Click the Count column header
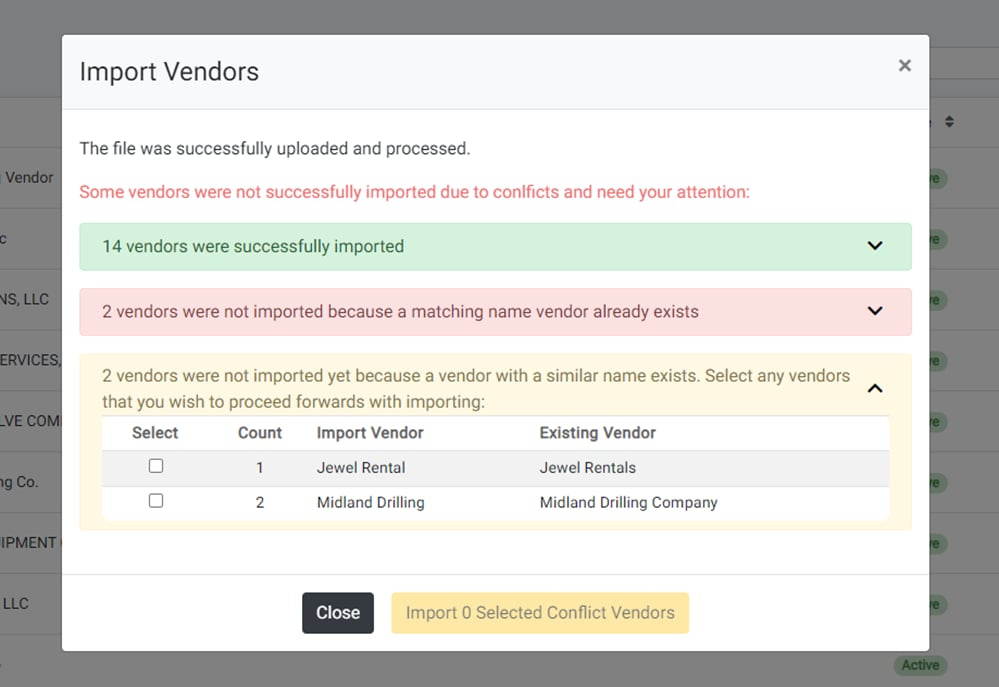The height and width of the screenshot is (687, 999). (259, 433)
